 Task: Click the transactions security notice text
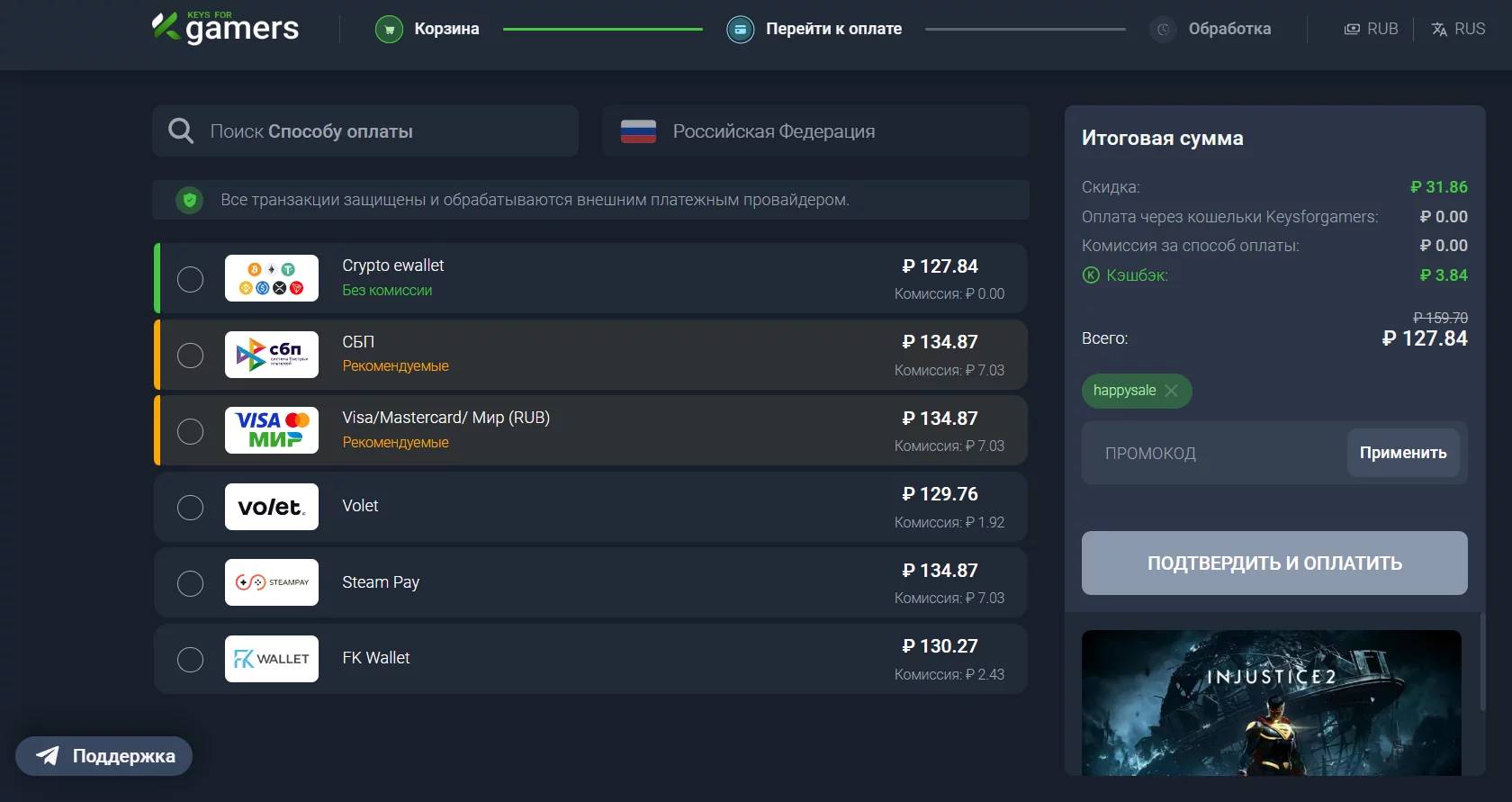535,200
